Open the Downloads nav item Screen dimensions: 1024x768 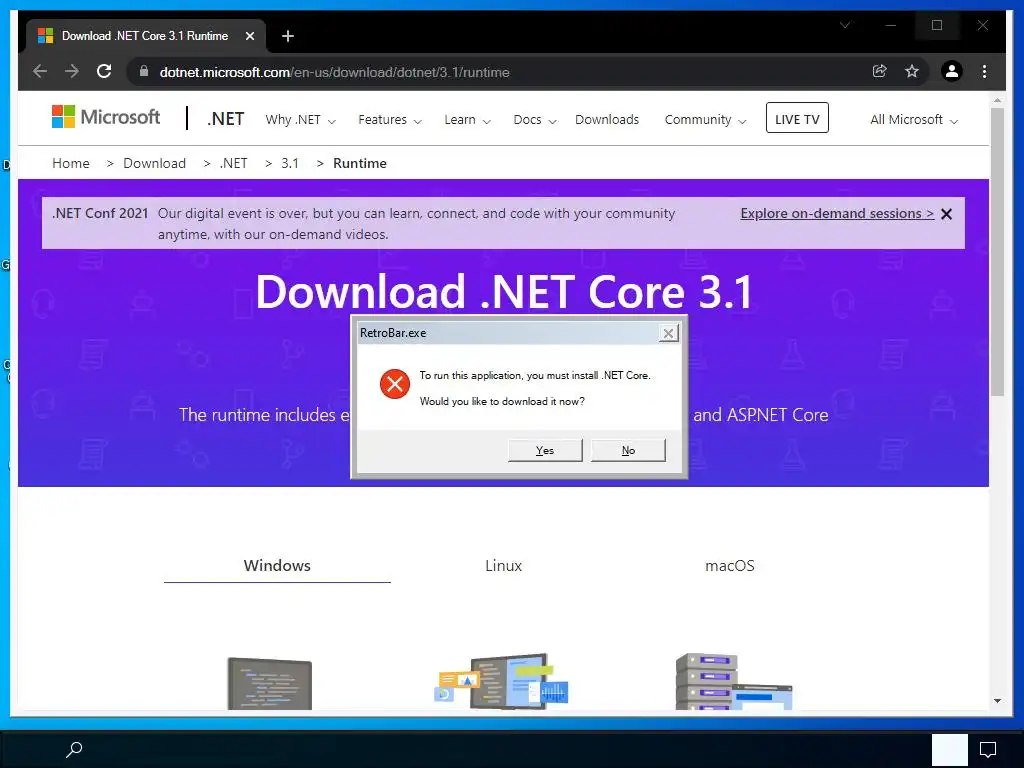tap(607, 120)
